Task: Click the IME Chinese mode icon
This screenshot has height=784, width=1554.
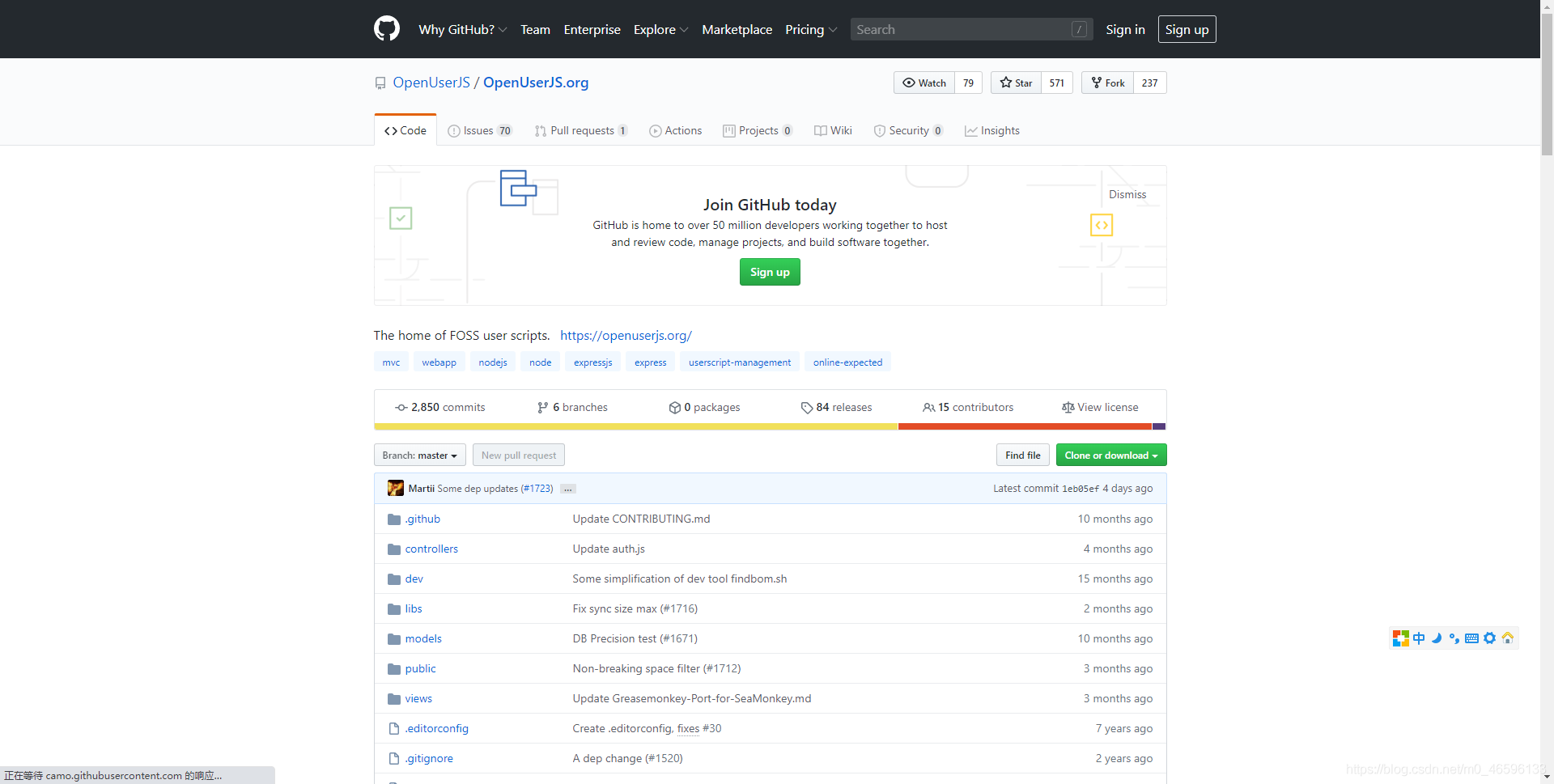Action: [x=1419, y=638]
